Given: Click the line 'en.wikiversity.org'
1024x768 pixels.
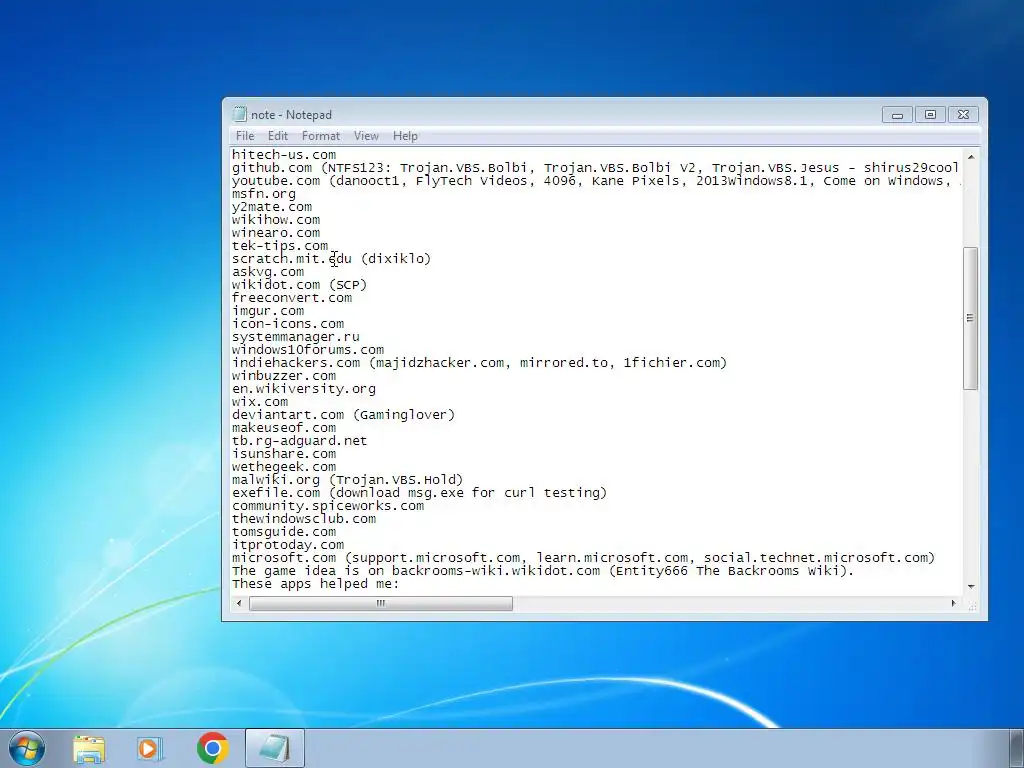Looking at the screenshot, I should [x=304, y=389].
